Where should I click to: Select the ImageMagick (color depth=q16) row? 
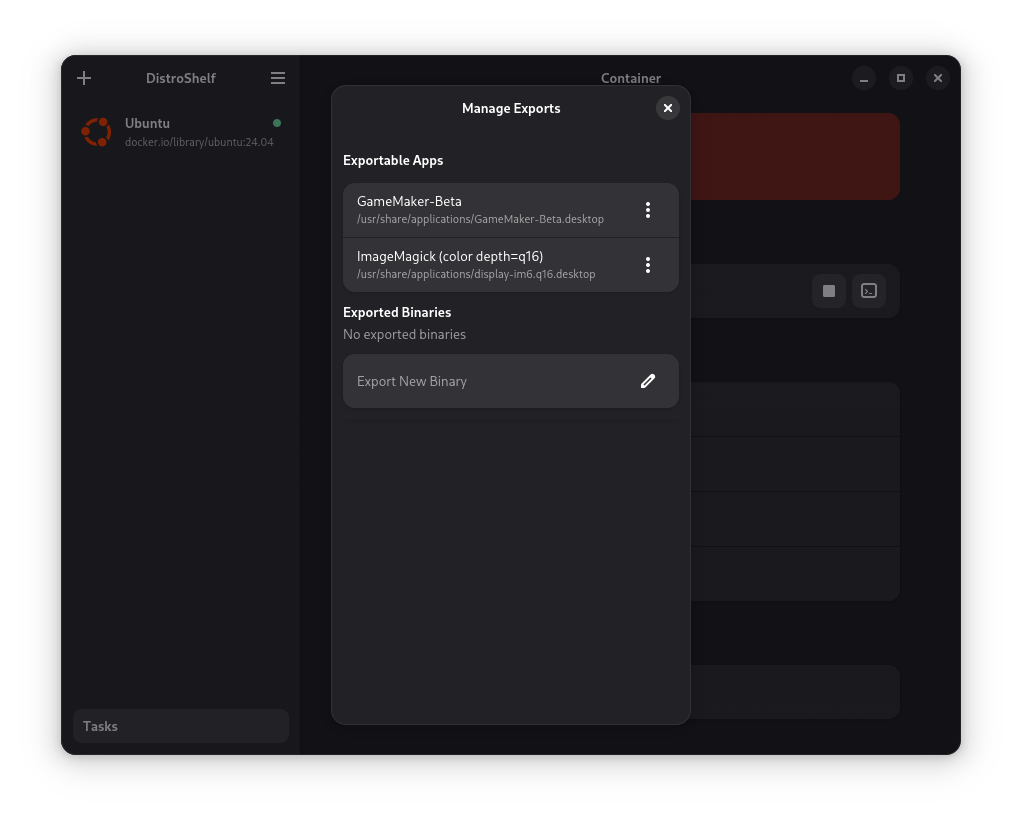[x=511, y=265]
